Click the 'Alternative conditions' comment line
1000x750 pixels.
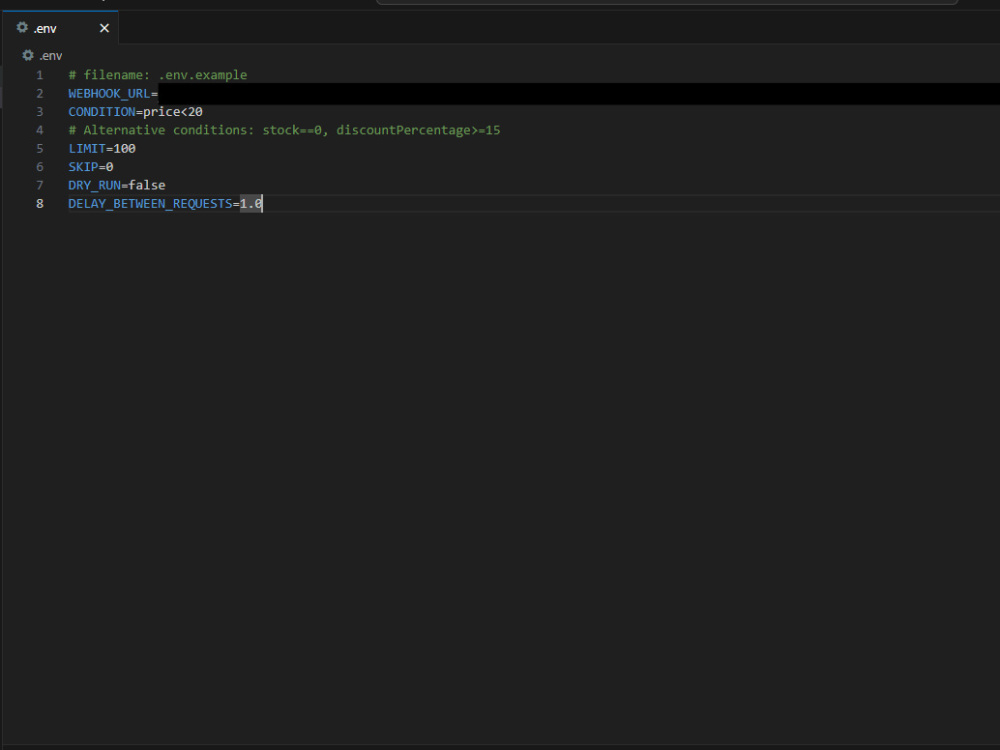pyautogui.click(x=284, y=130)
